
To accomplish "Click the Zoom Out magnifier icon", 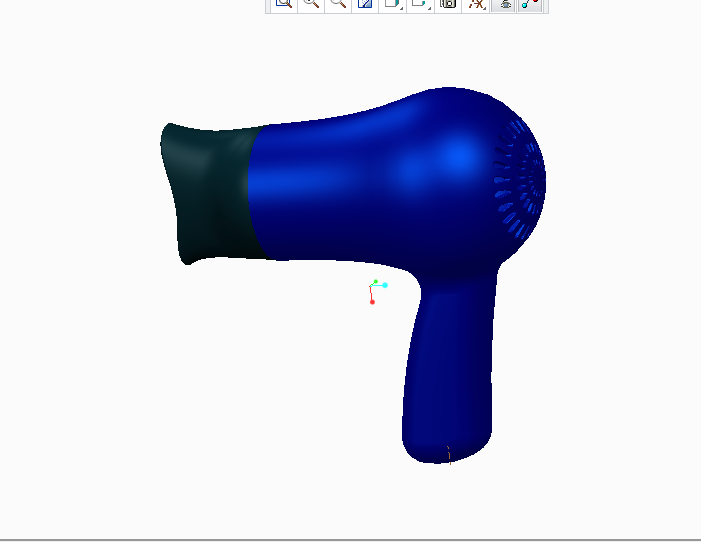I will (x=338, y=4).
